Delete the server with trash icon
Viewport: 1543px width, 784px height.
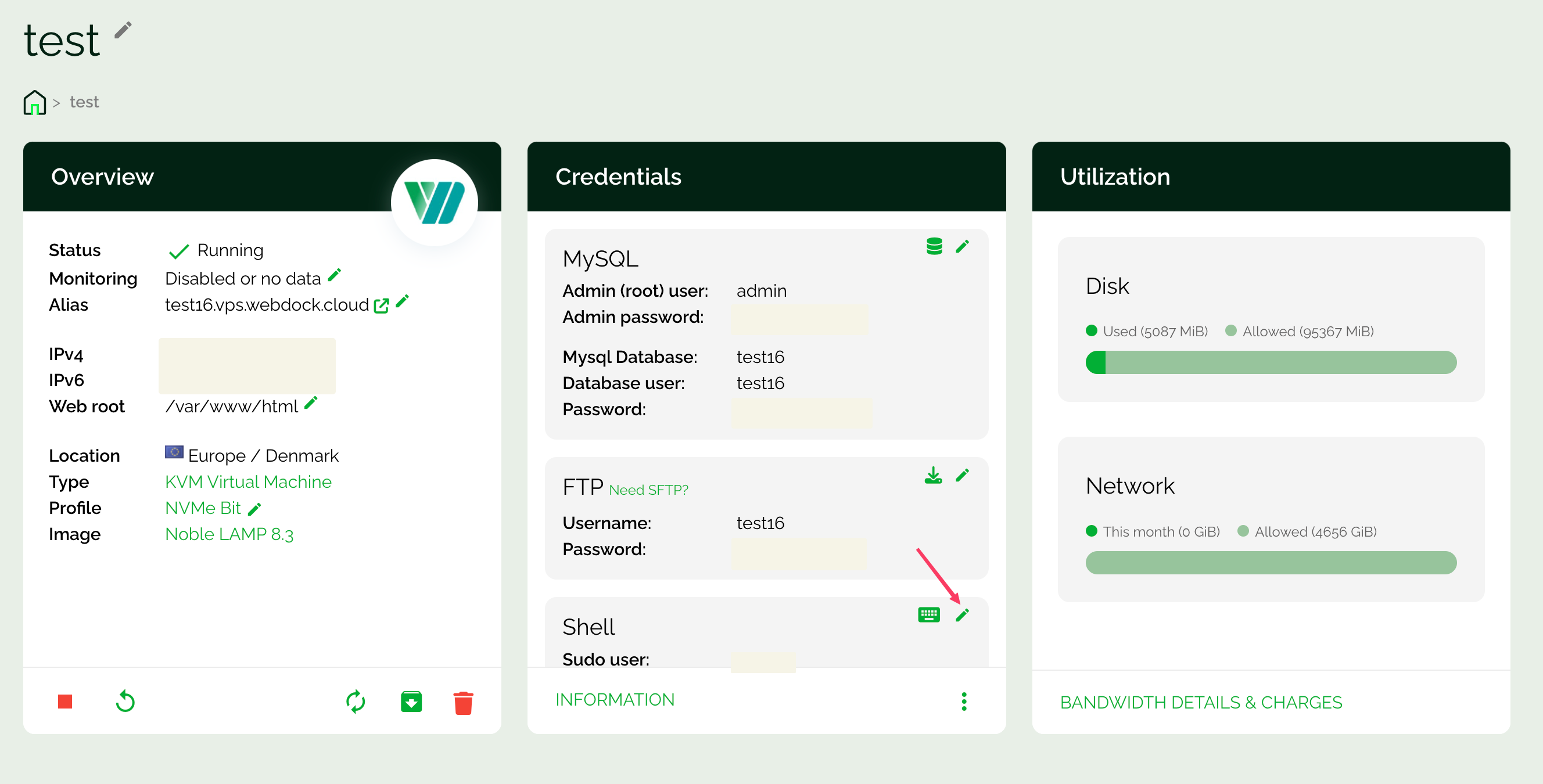coord(463,703)
